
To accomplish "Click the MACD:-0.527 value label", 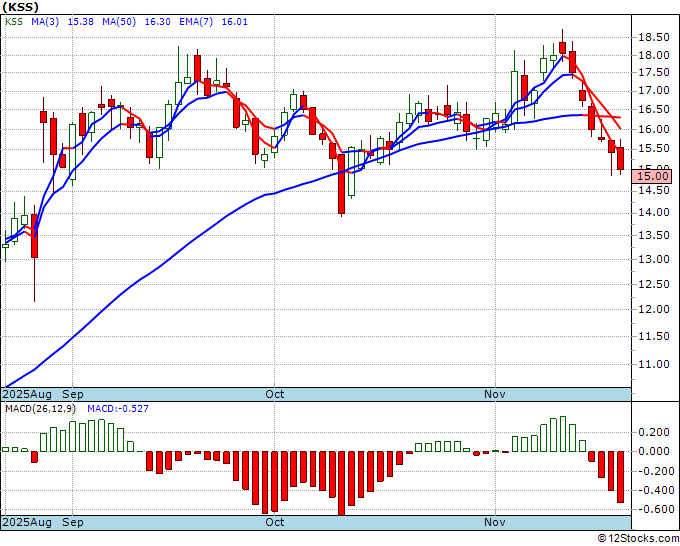I will pos(118,409).
